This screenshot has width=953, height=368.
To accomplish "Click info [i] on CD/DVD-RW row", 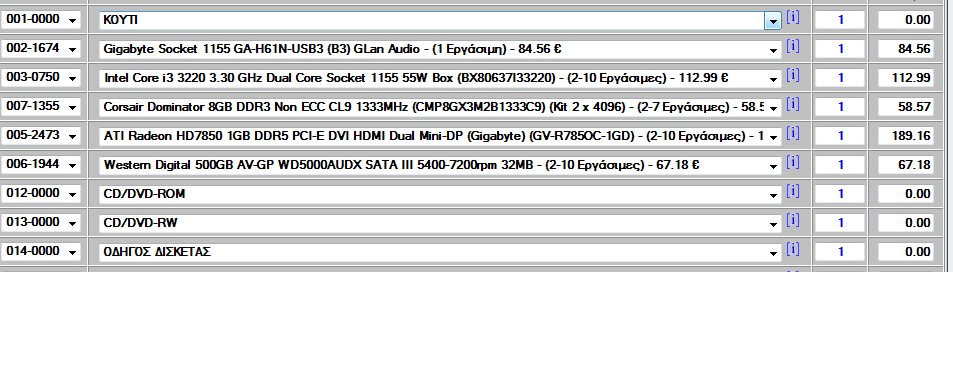I will (x=793, y=220).
